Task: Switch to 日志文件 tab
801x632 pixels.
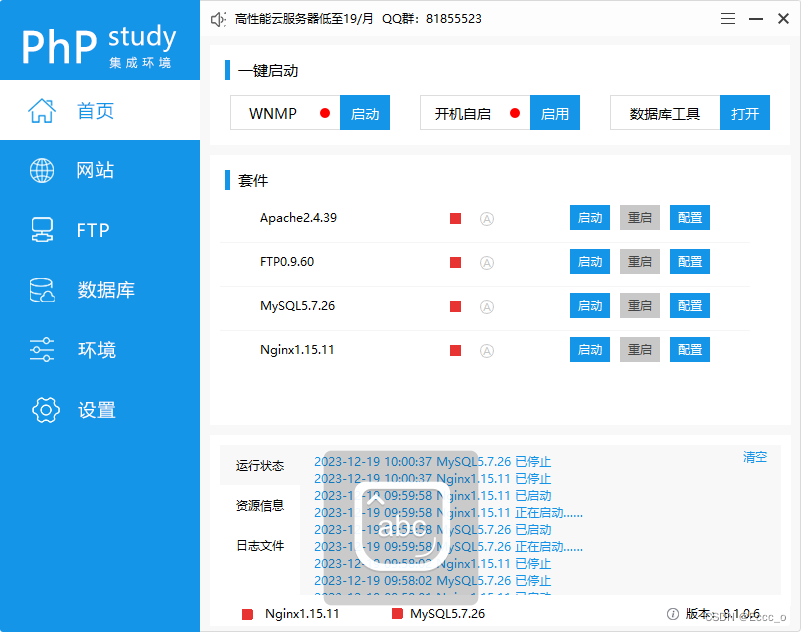Action: (260, 546)
